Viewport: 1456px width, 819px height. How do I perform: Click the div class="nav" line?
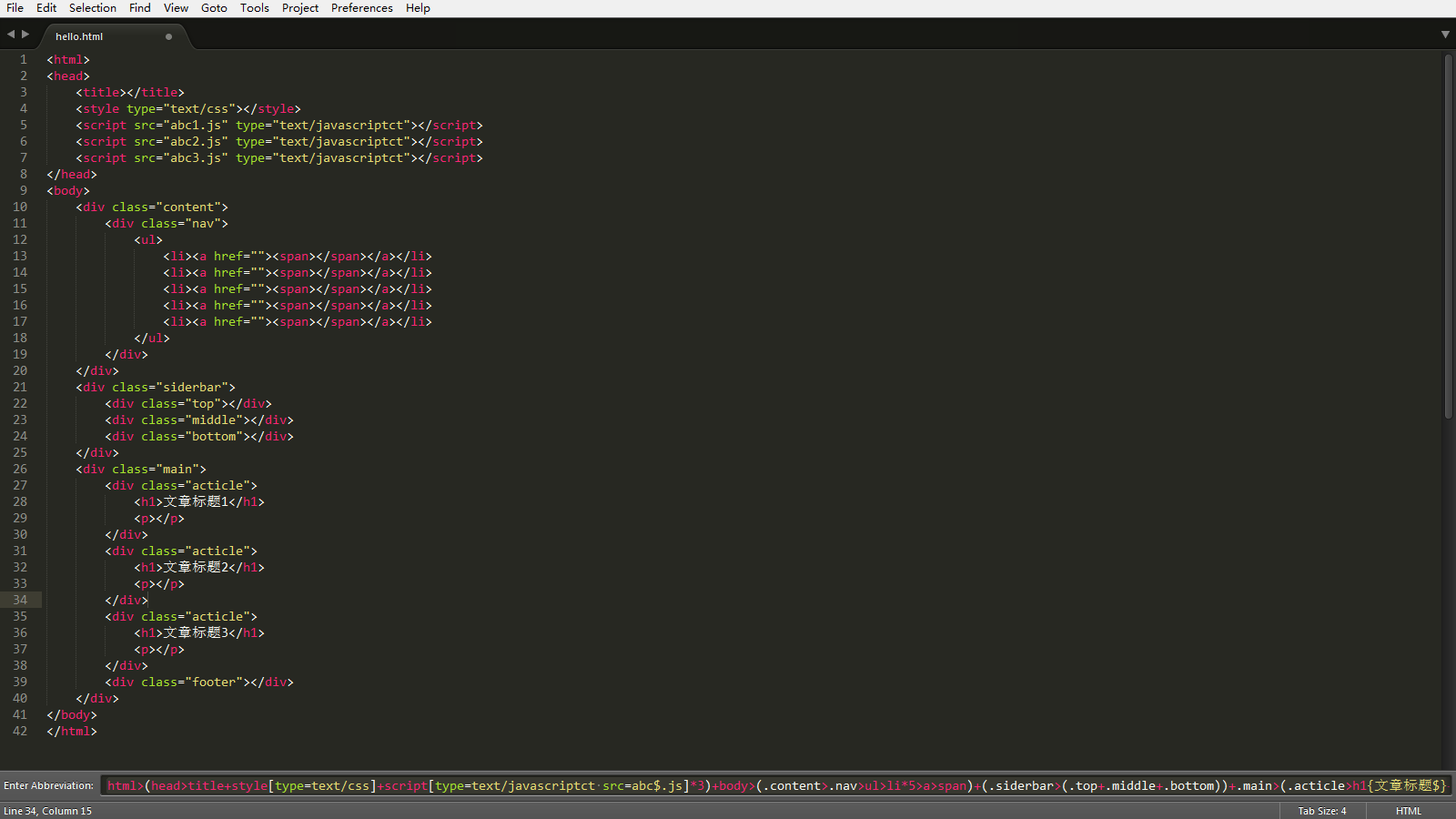[x=167, y=223]
